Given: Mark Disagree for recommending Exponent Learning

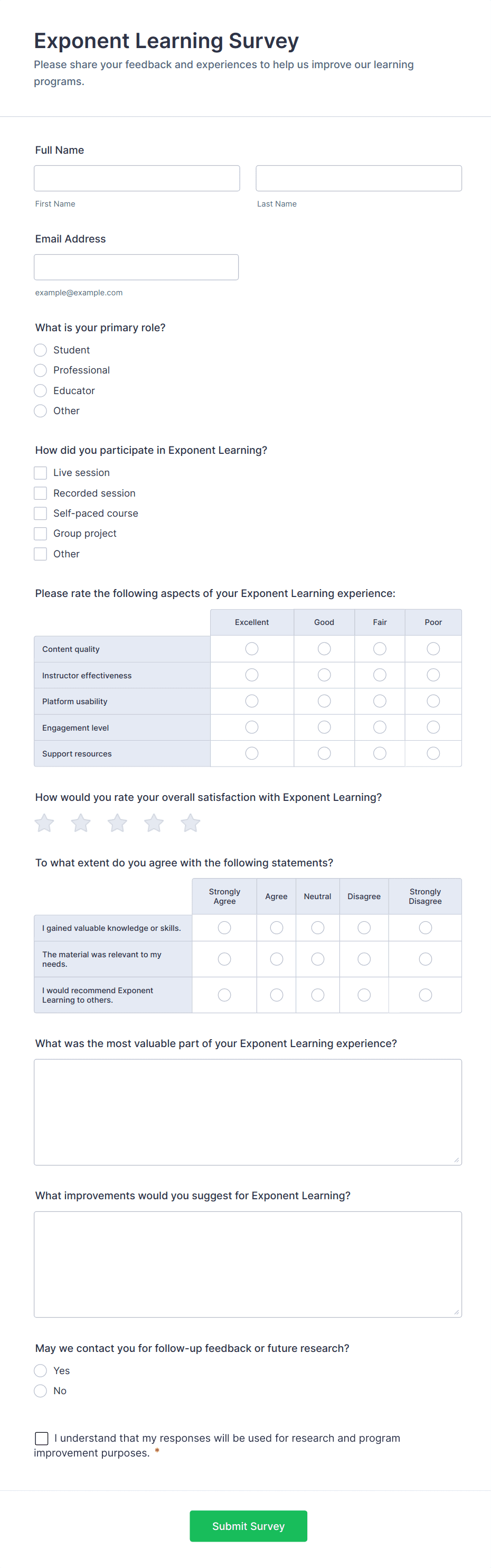Looking at the screenshot, I should click(x=364, y=995).
